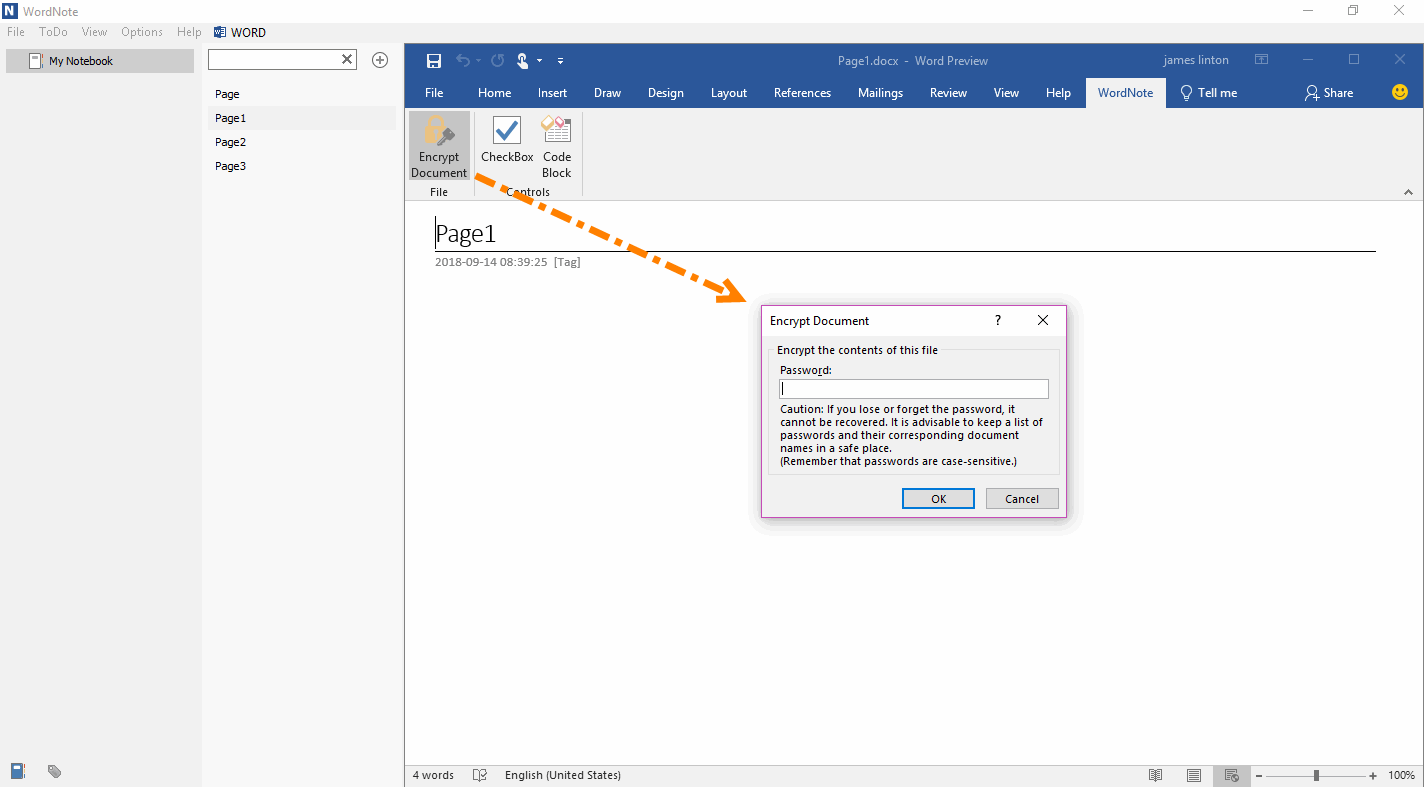
Task: Open WordNote Help menu
Action: (x=189, y=32)
